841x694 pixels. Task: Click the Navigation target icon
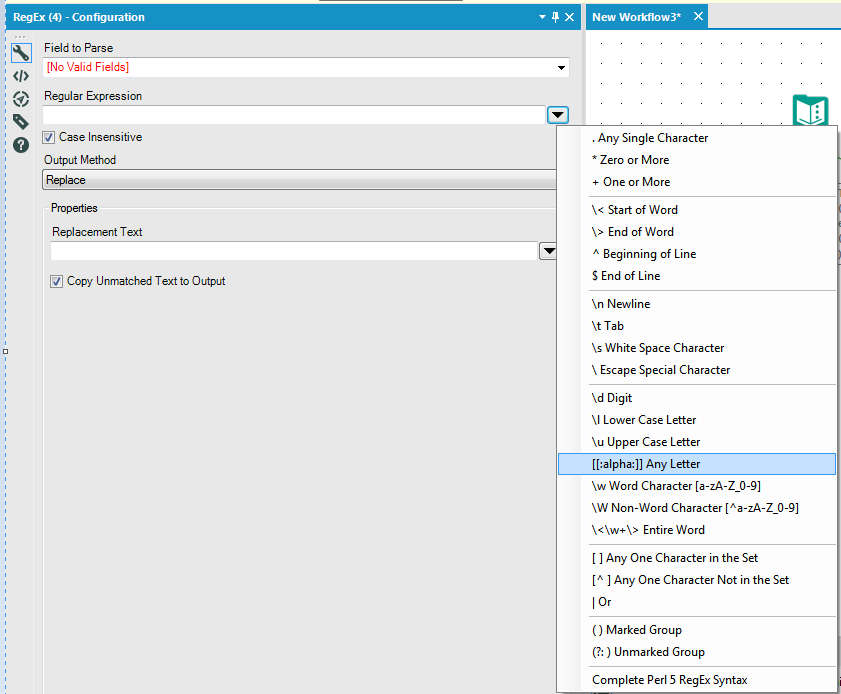[x=20, y=99]
